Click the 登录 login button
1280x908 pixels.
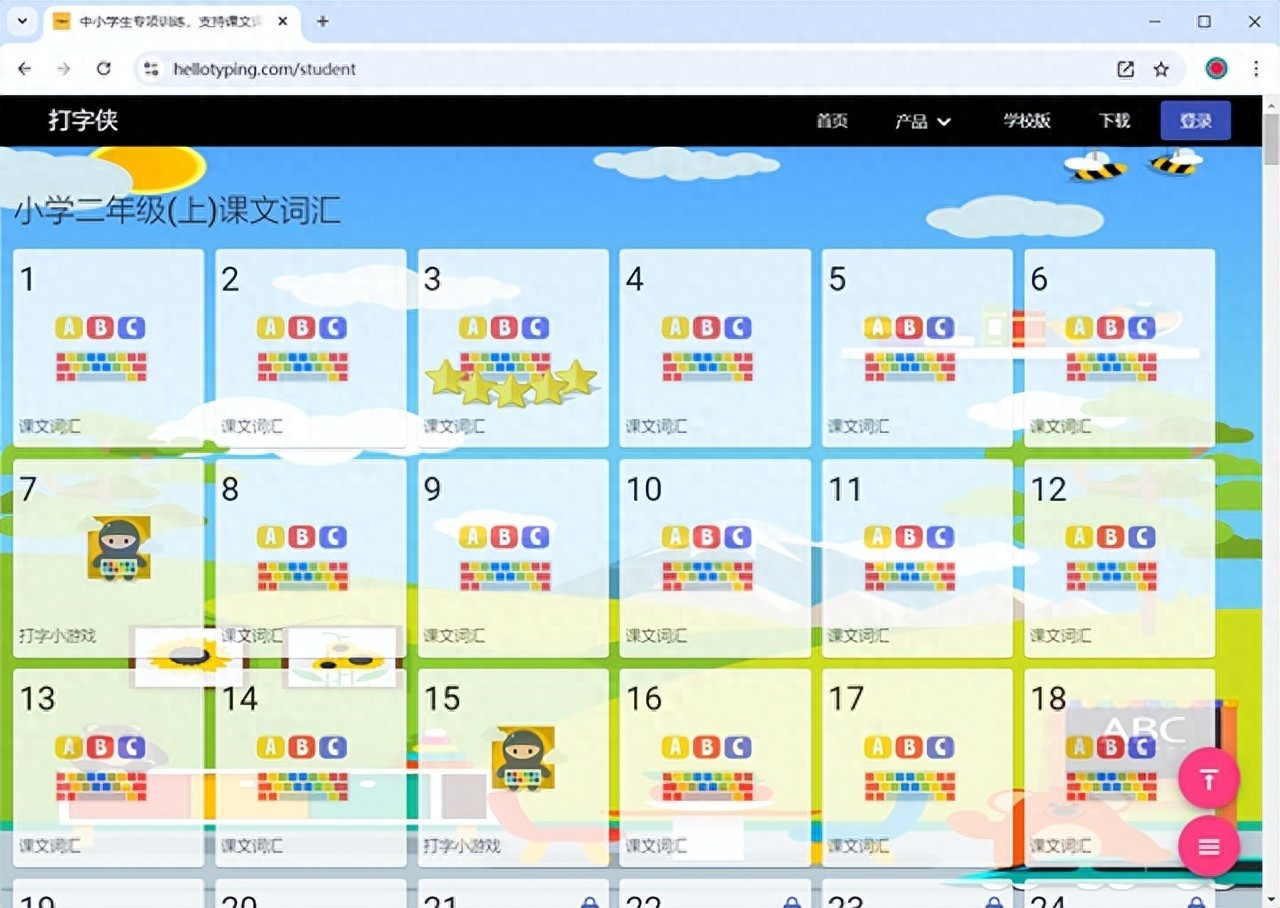pos(1195,121)
